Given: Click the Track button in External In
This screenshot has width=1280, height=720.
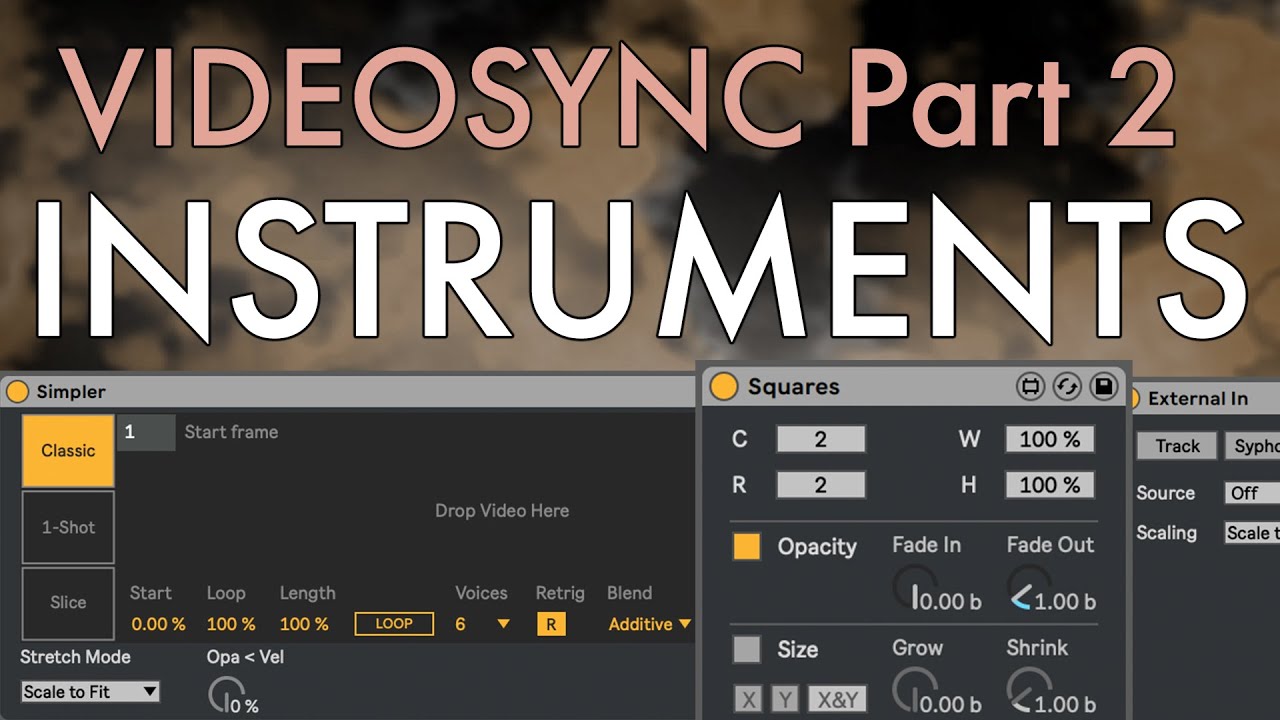Looking at the screenshot, I should coord(1177,446).
